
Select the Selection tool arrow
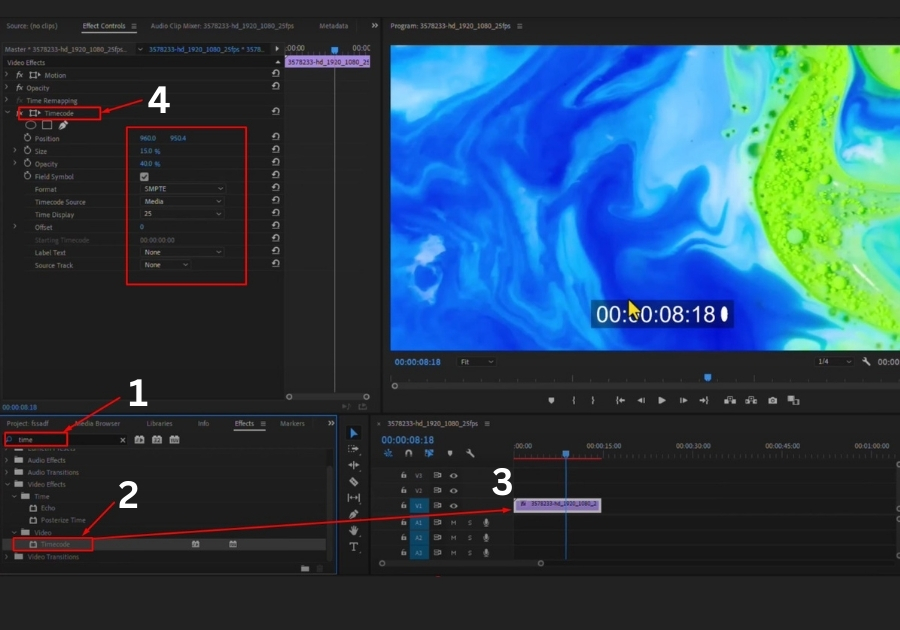click(354, 433)
